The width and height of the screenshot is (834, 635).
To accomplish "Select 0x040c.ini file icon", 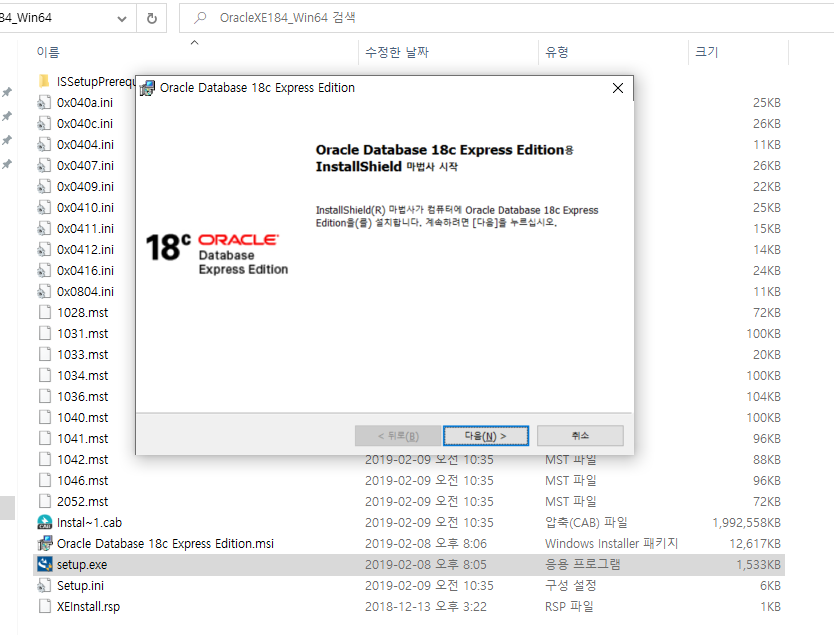I will coord(45,123).
